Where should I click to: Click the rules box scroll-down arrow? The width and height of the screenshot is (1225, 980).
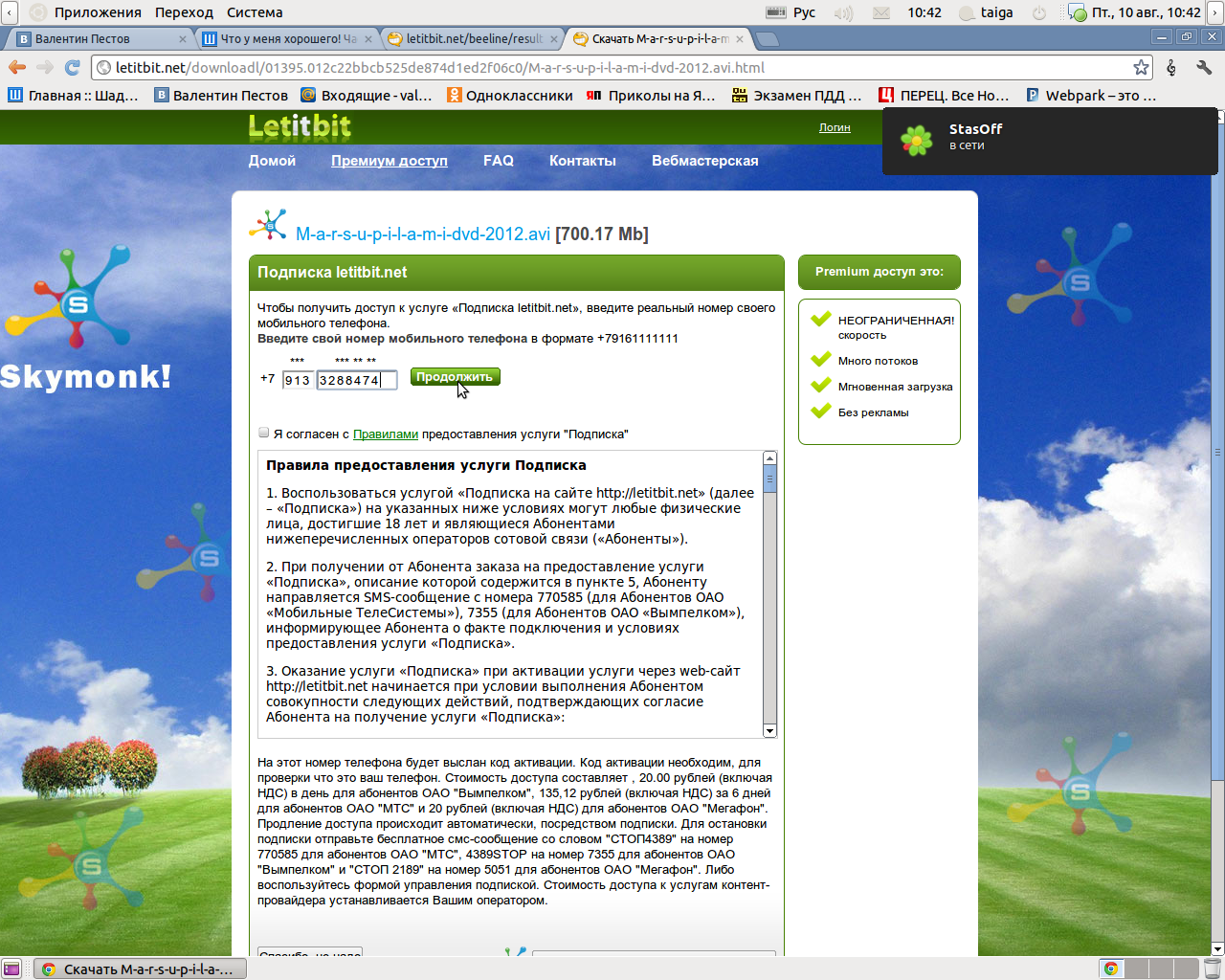pyautogui.click(x=769, y=731)
